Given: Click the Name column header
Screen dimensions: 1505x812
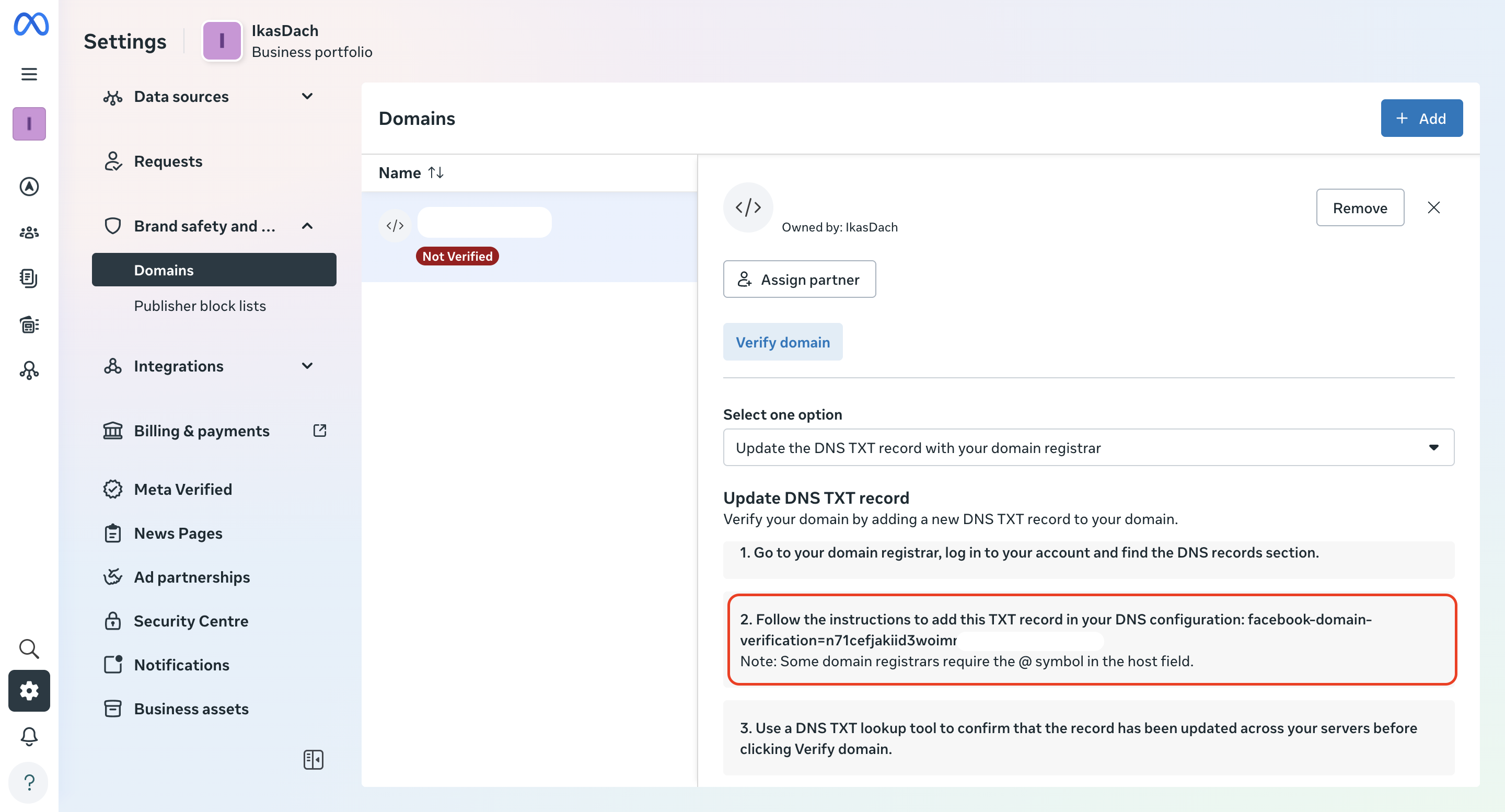Looking at the screenshot, I should [400, 173].
